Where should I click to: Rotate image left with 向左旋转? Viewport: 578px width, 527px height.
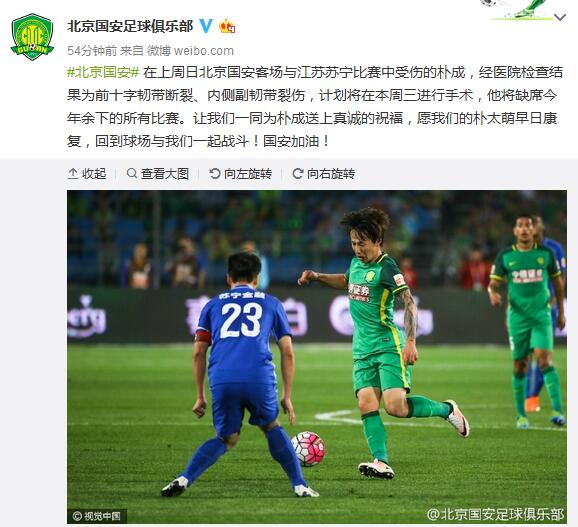[240, 173]
